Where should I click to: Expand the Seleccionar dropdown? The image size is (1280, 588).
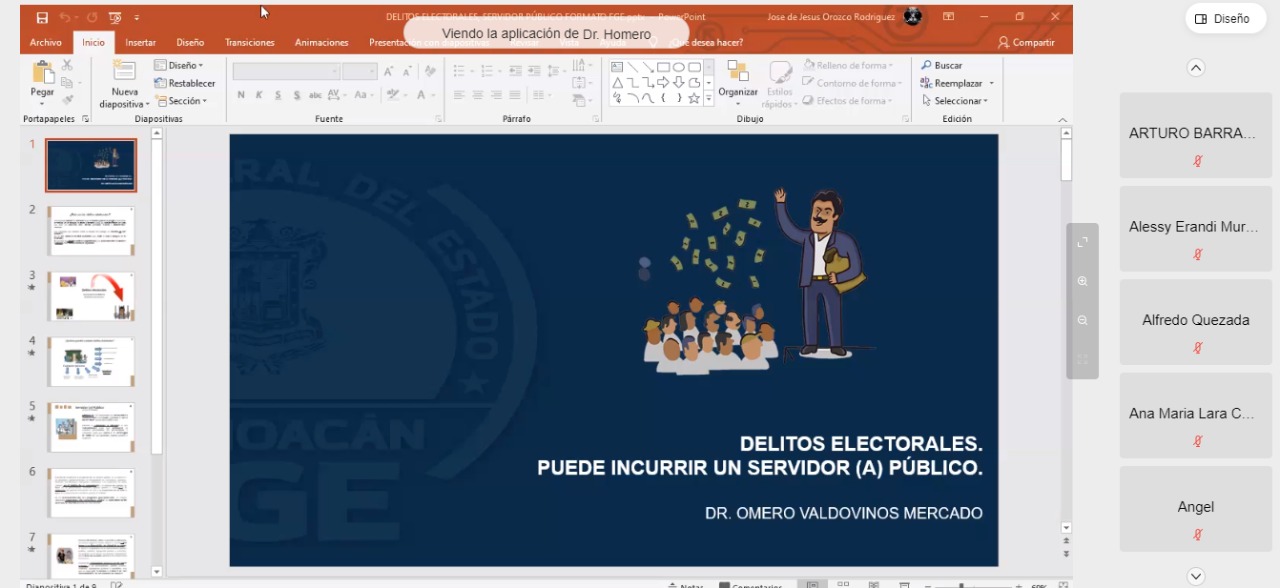(955, 101)
